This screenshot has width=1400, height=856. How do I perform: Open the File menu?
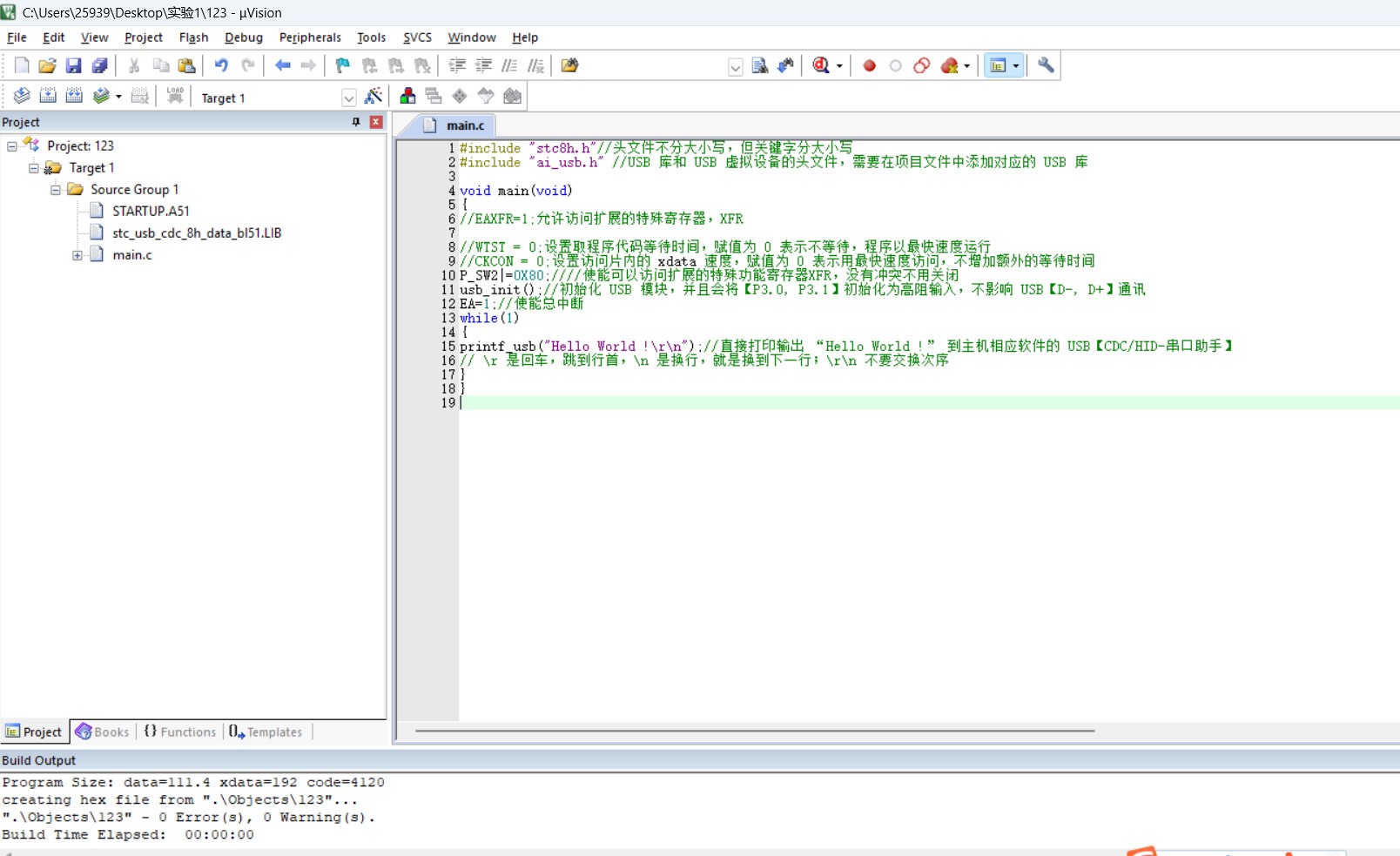pos(17,37)
